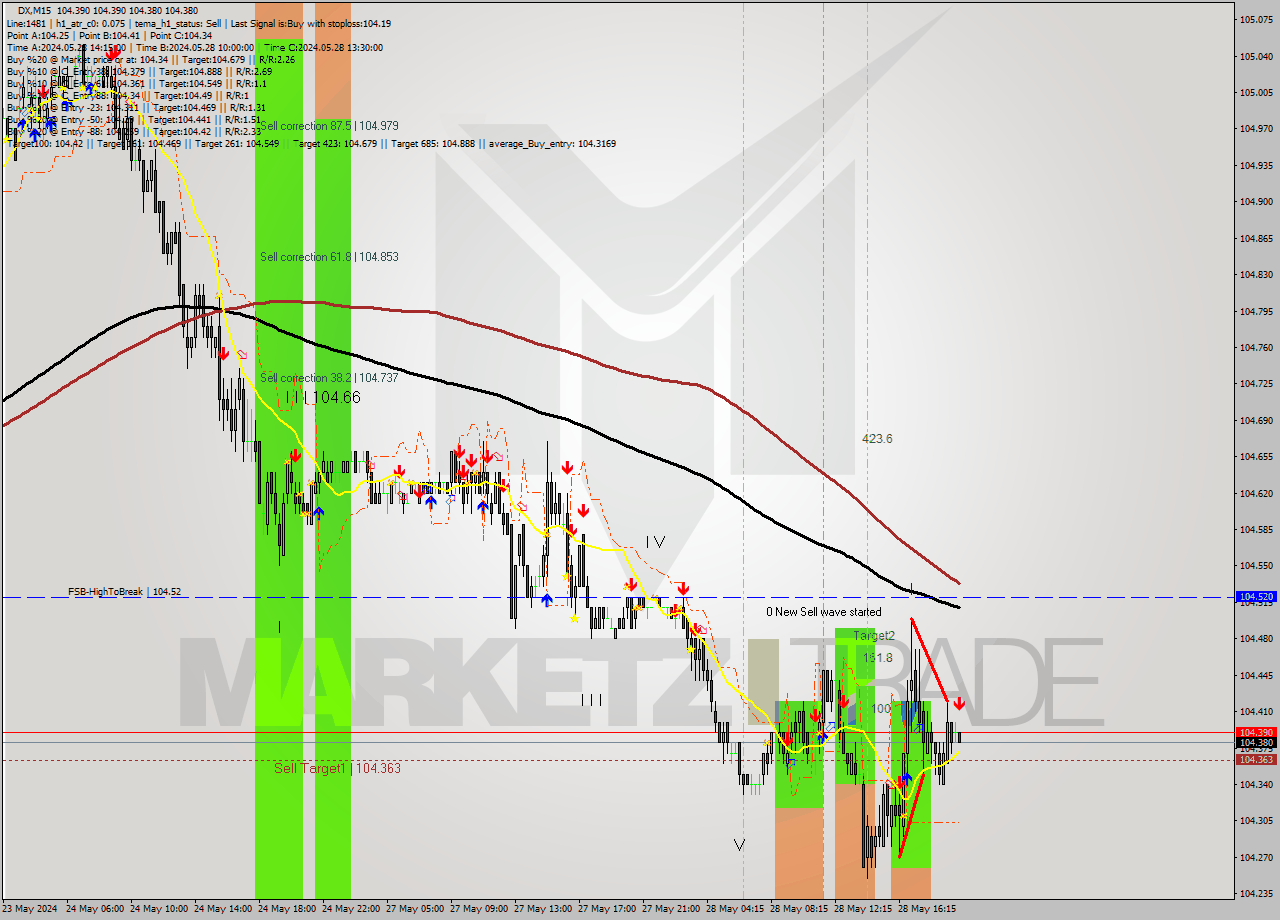
Task: Click 104.620 on the price axis
Action: point(1256,493)
